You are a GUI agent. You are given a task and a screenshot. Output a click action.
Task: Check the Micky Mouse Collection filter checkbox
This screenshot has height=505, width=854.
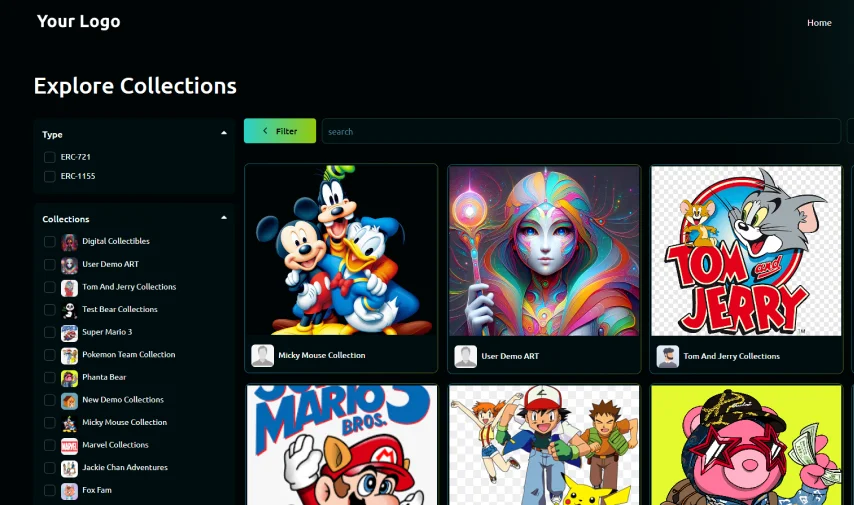click(50, 423)
